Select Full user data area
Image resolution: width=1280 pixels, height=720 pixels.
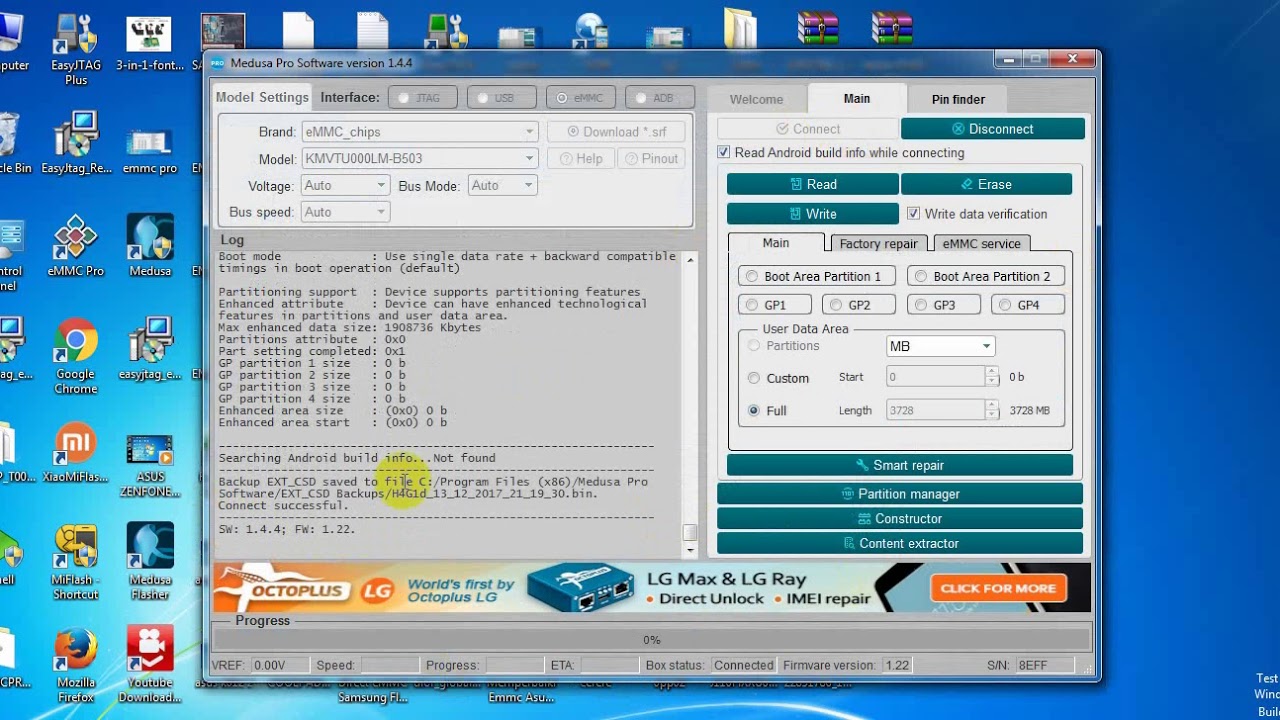coord(754,411)
